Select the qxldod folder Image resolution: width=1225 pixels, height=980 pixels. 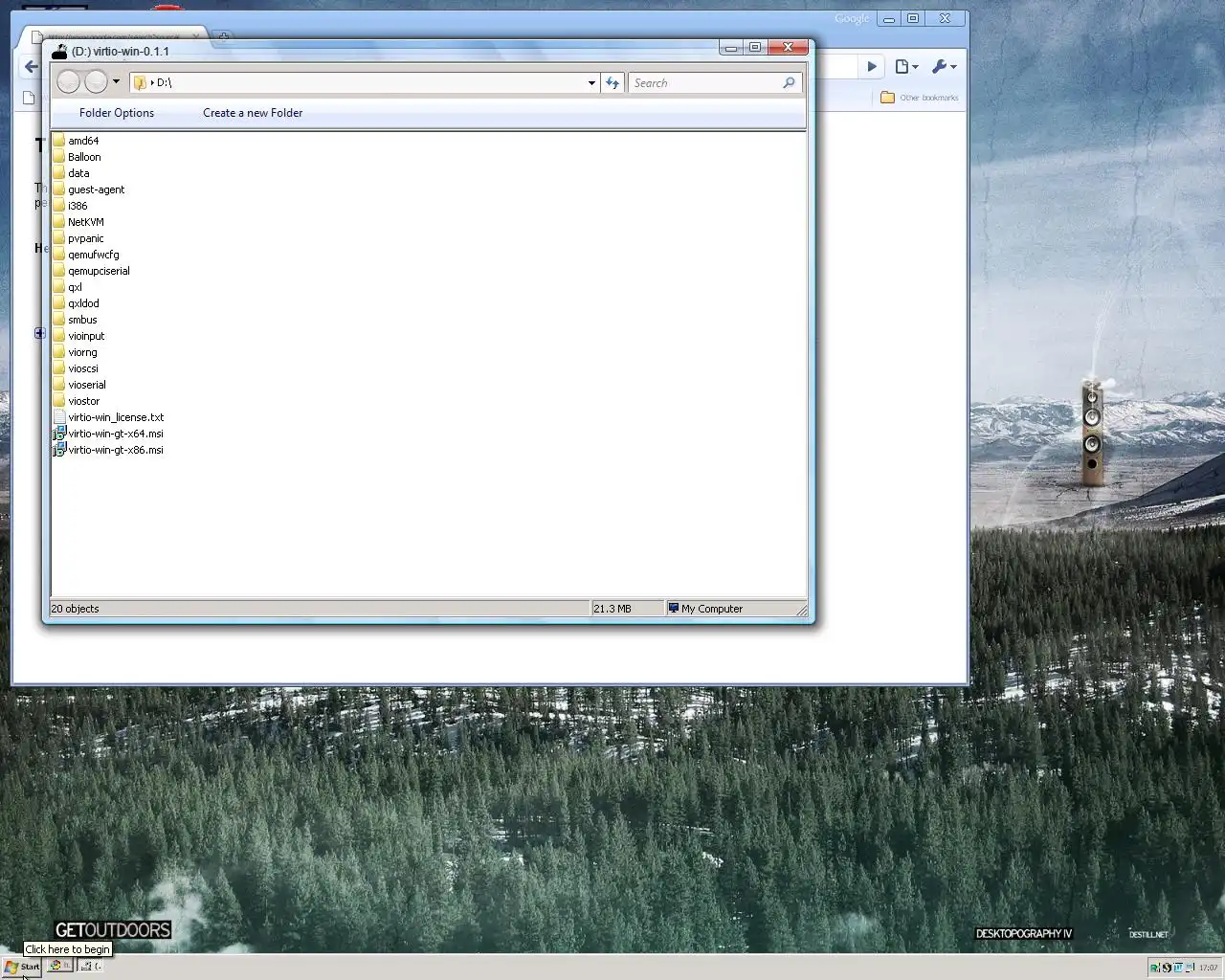pyautogui.click(x=77, y=303)
